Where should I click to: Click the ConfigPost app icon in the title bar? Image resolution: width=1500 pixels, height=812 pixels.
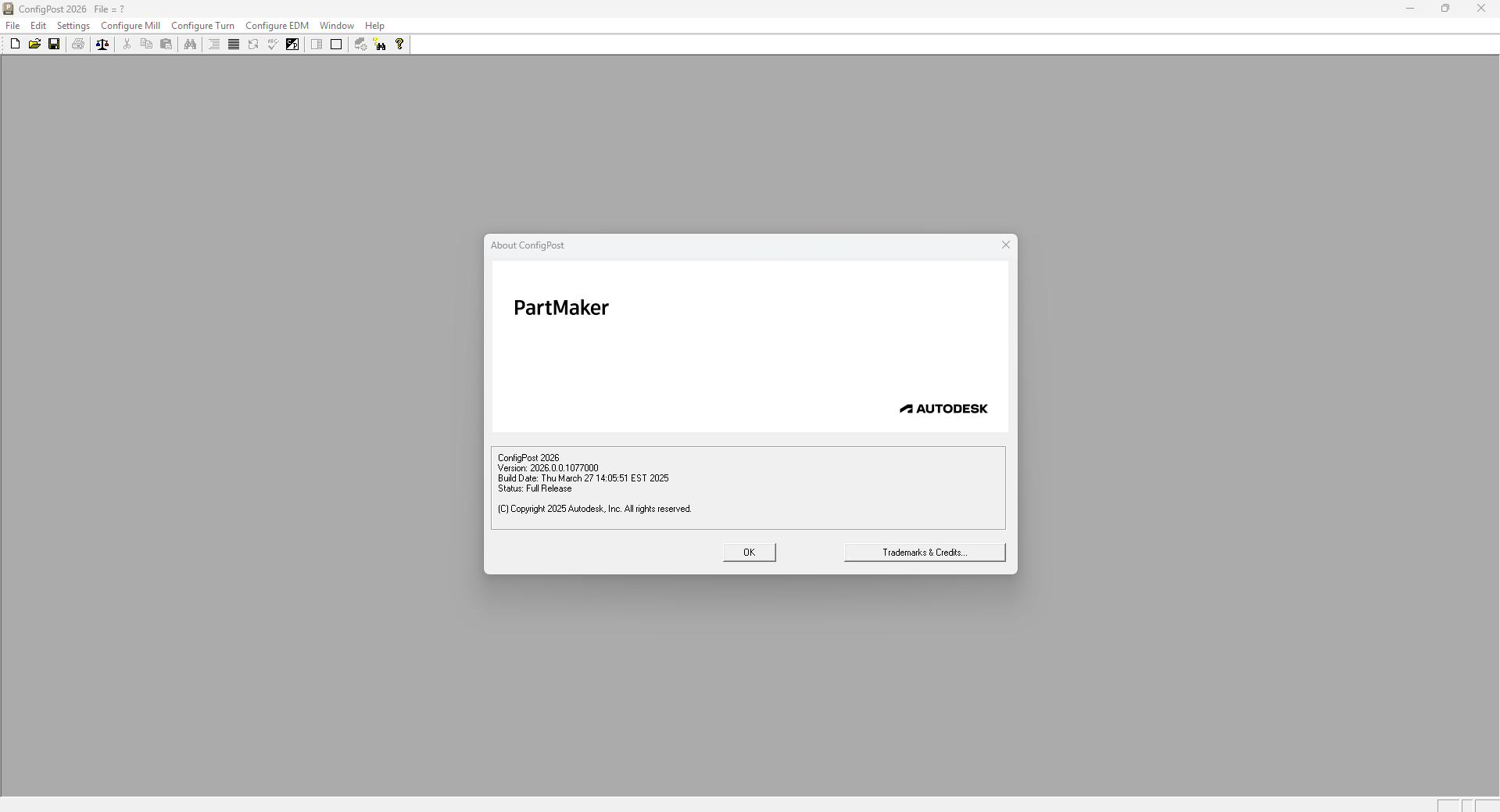coord(9,9)
